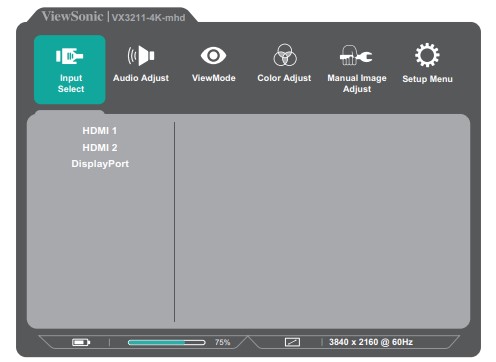Open the Manual Image Adjust wrench icon

pos(356,55)
